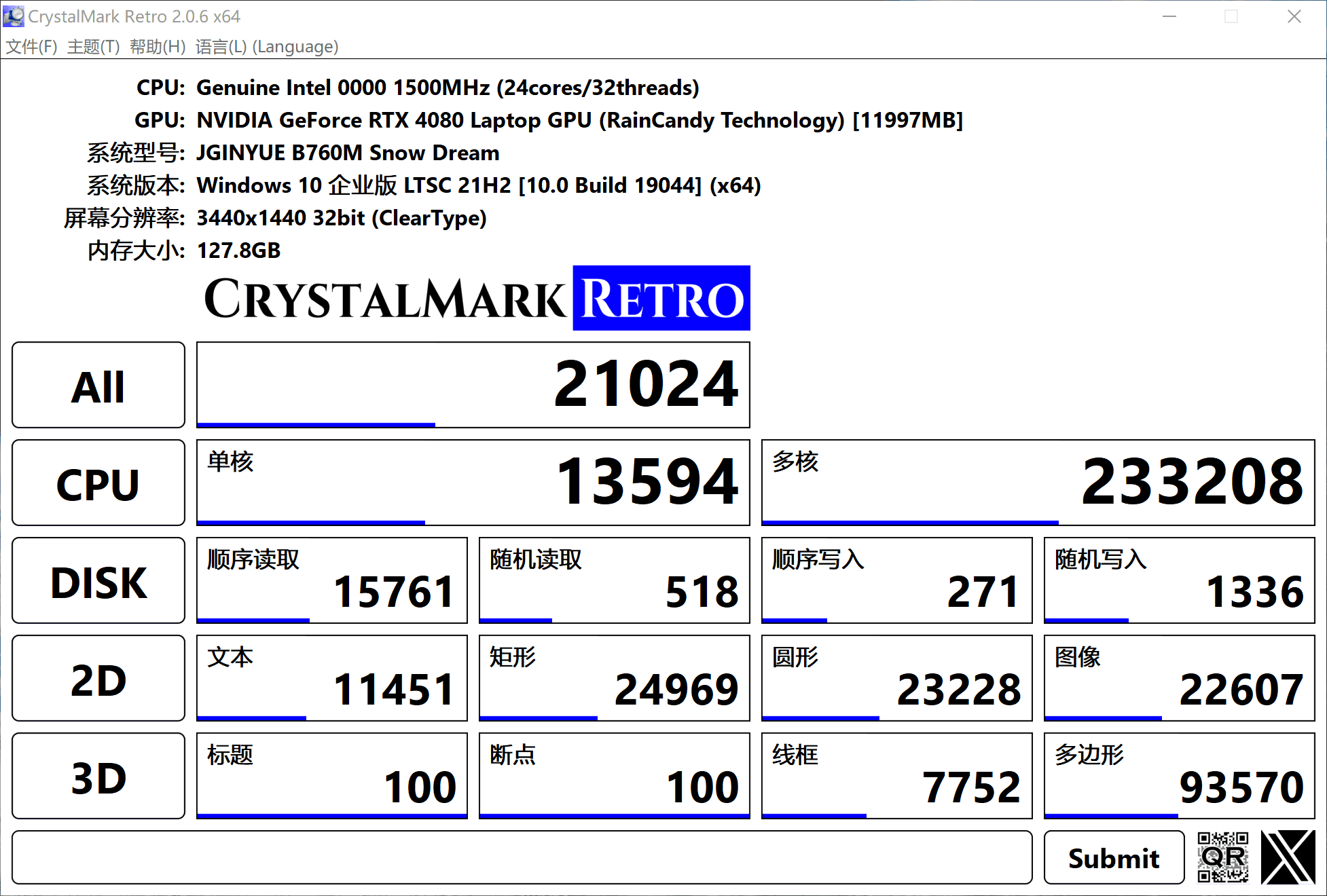Click the CPU name Genuine Intel 0000 text

coord(448,88)
